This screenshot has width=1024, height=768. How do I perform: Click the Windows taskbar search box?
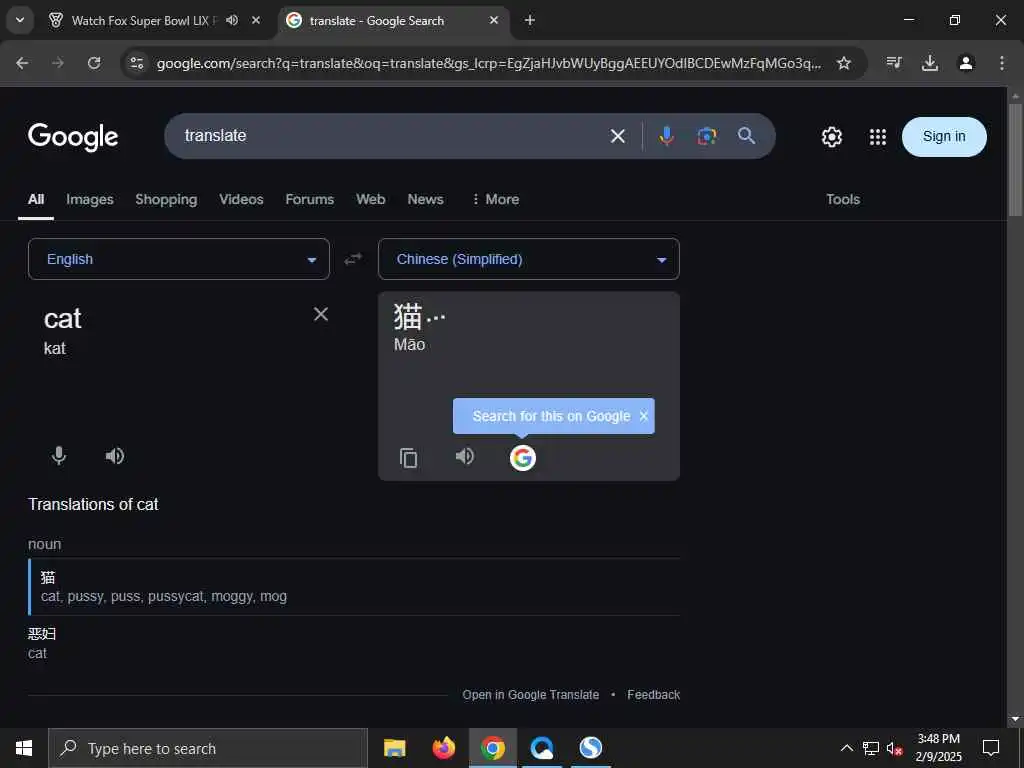pos(208,748)
